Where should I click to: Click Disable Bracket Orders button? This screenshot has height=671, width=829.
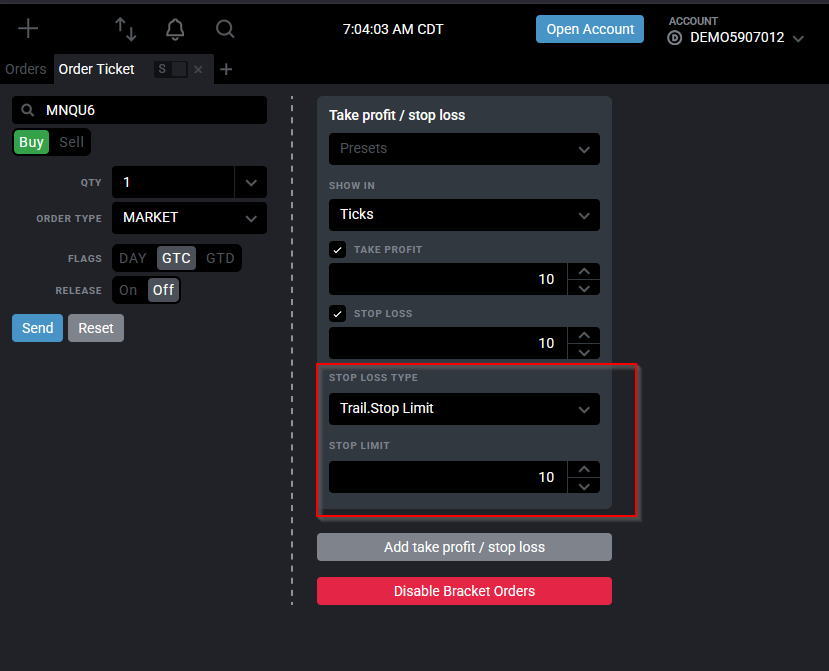coord(464,591)
